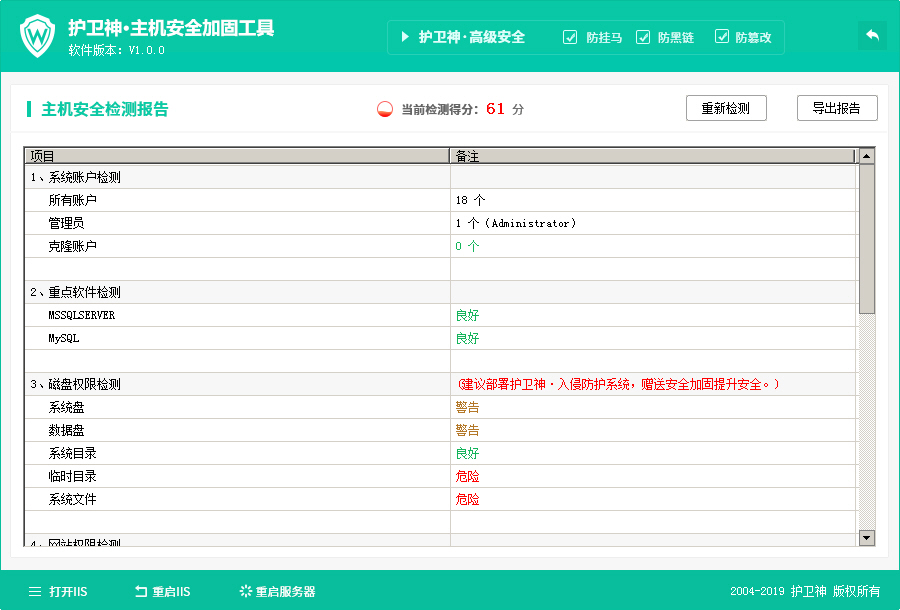Select the 系统盘 row
Image resolution: width=900 pixels, height=610 pixels.
pos(441,407)
